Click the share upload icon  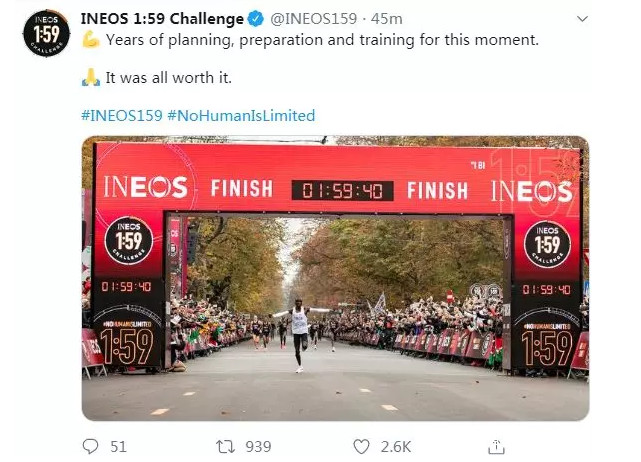coord(495,446)
